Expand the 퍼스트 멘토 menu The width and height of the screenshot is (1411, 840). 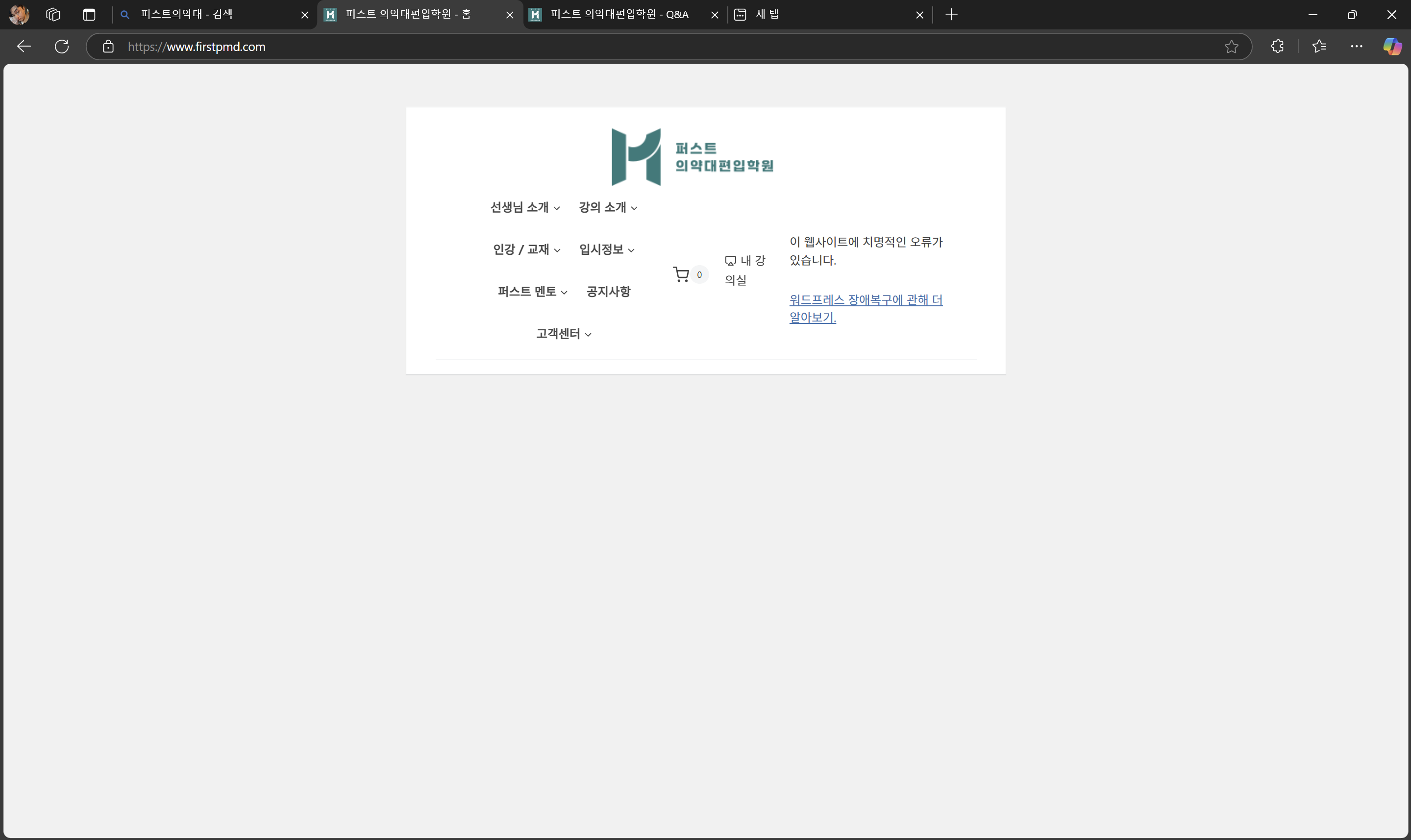pyautogui.click(x=532, y=292)
